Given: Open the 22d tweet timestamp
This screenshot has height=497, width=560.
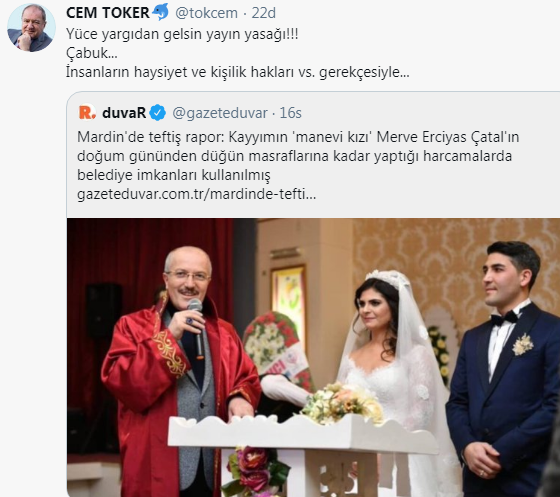Looking at the screenshot, I should 264,13.
